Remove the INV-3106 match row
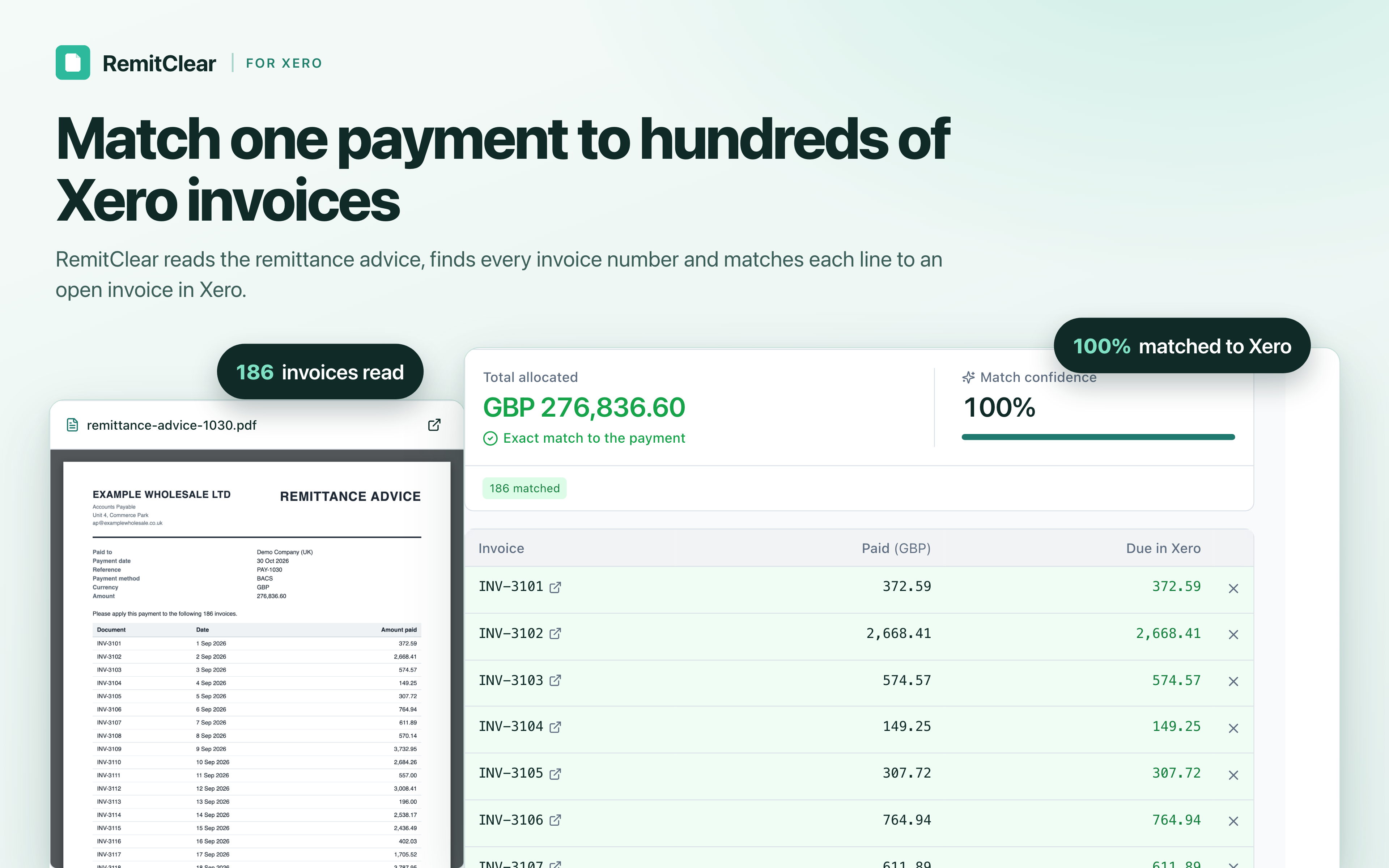 1233,821
